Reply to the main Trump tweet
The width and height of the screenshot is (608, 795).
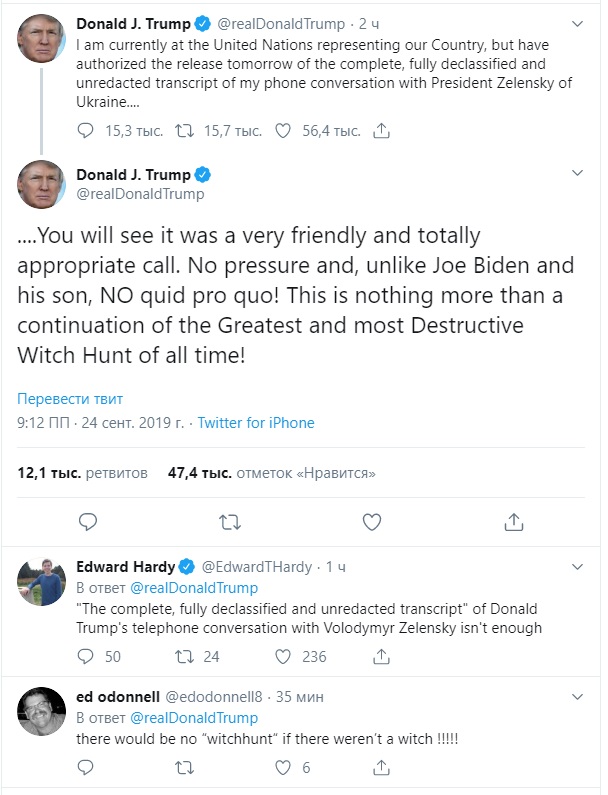[x=88, y=521]
